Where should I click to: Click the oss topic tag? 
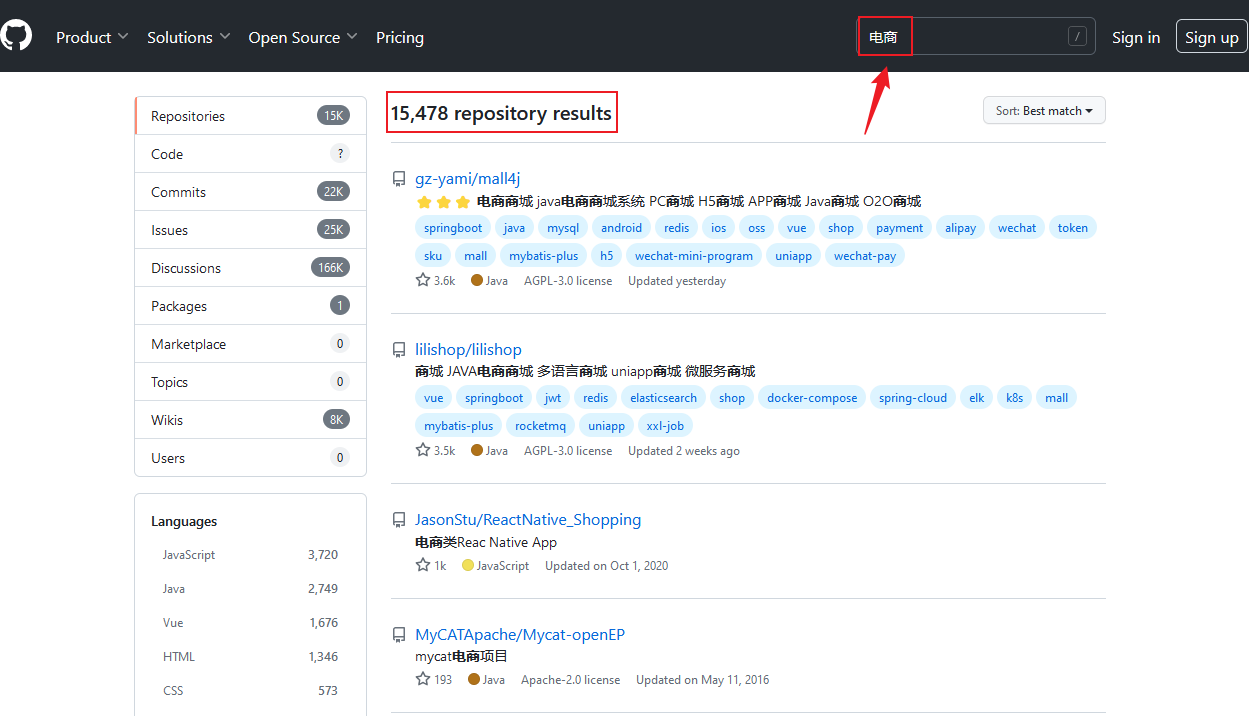(x=757, y=228)
